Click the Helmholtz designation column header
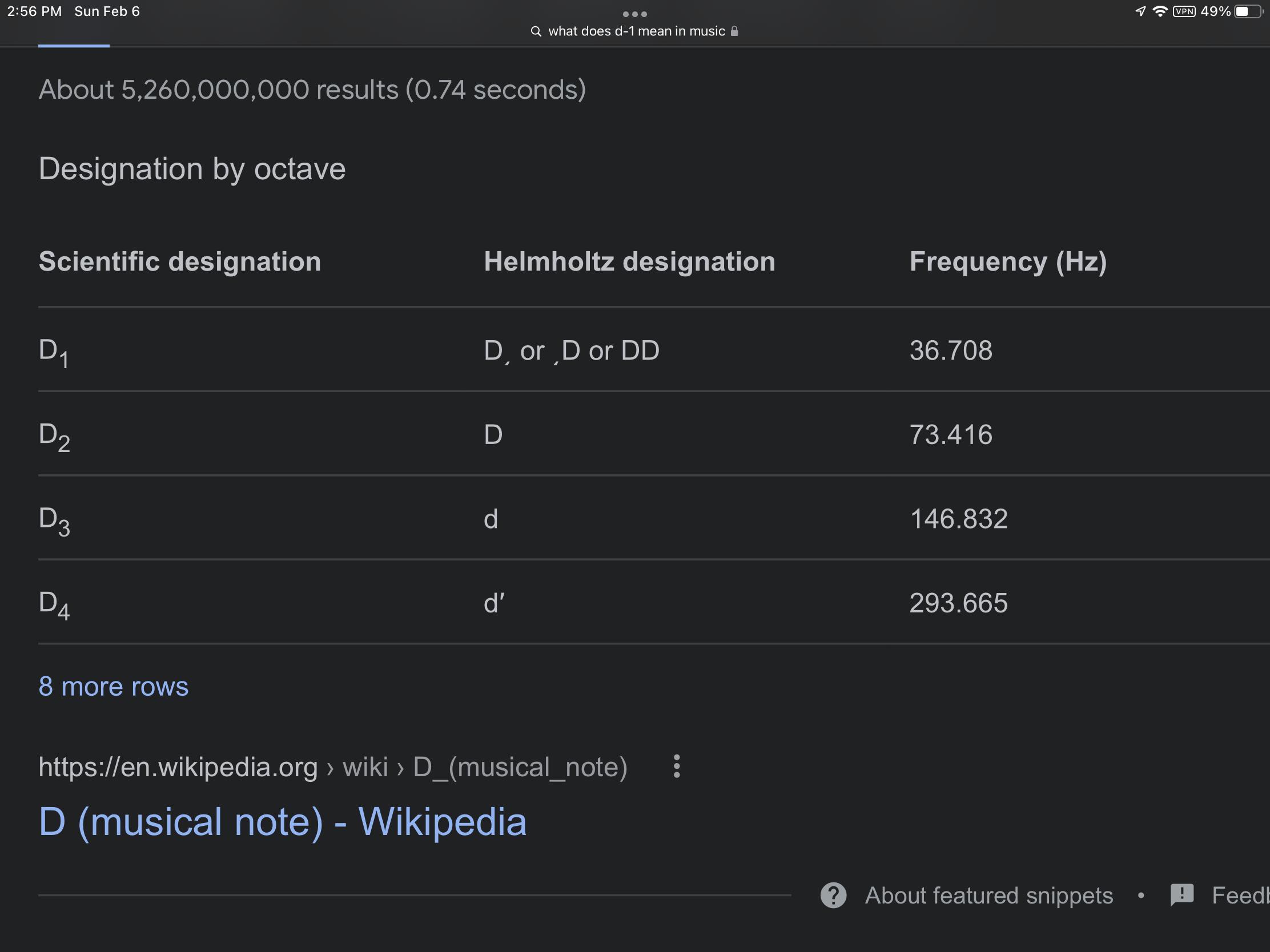The height and width of the screenshot is (952, 1270). pyautogui.click(x=629, y=261)
